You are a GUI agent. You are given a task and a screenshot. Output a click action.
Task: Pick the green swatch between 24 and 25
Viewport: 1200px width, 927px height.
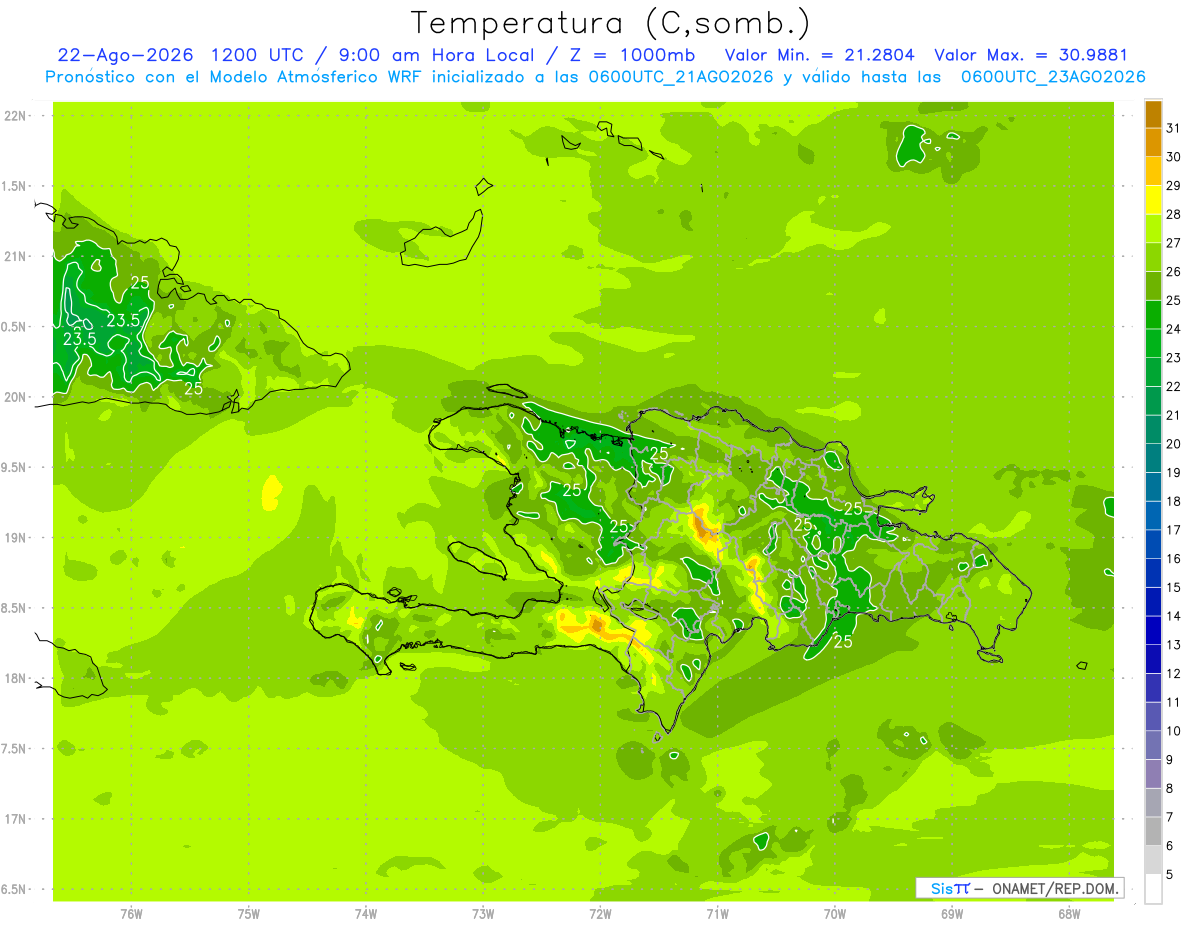[x=1153, y=315]
